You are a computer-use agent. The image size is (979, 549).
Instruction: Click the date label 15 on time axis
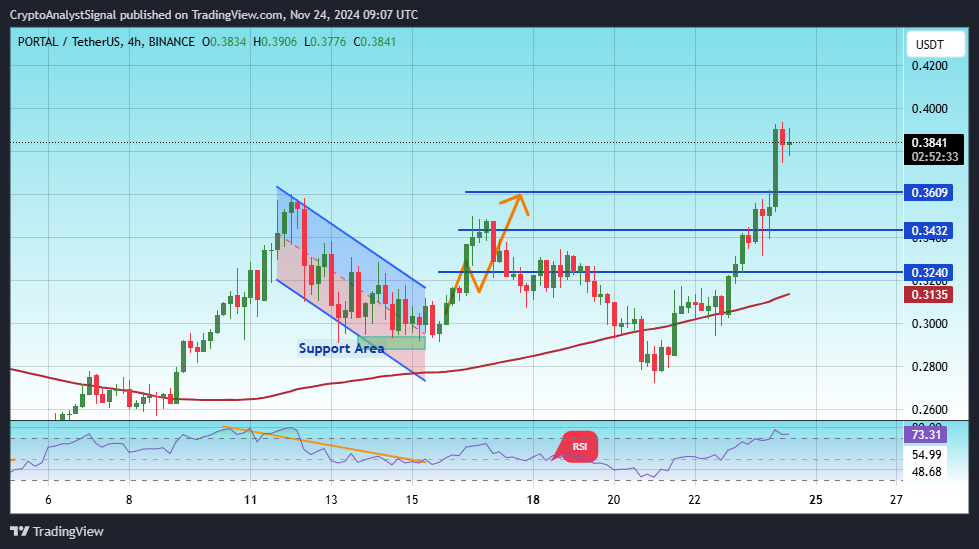click(412, 500)
